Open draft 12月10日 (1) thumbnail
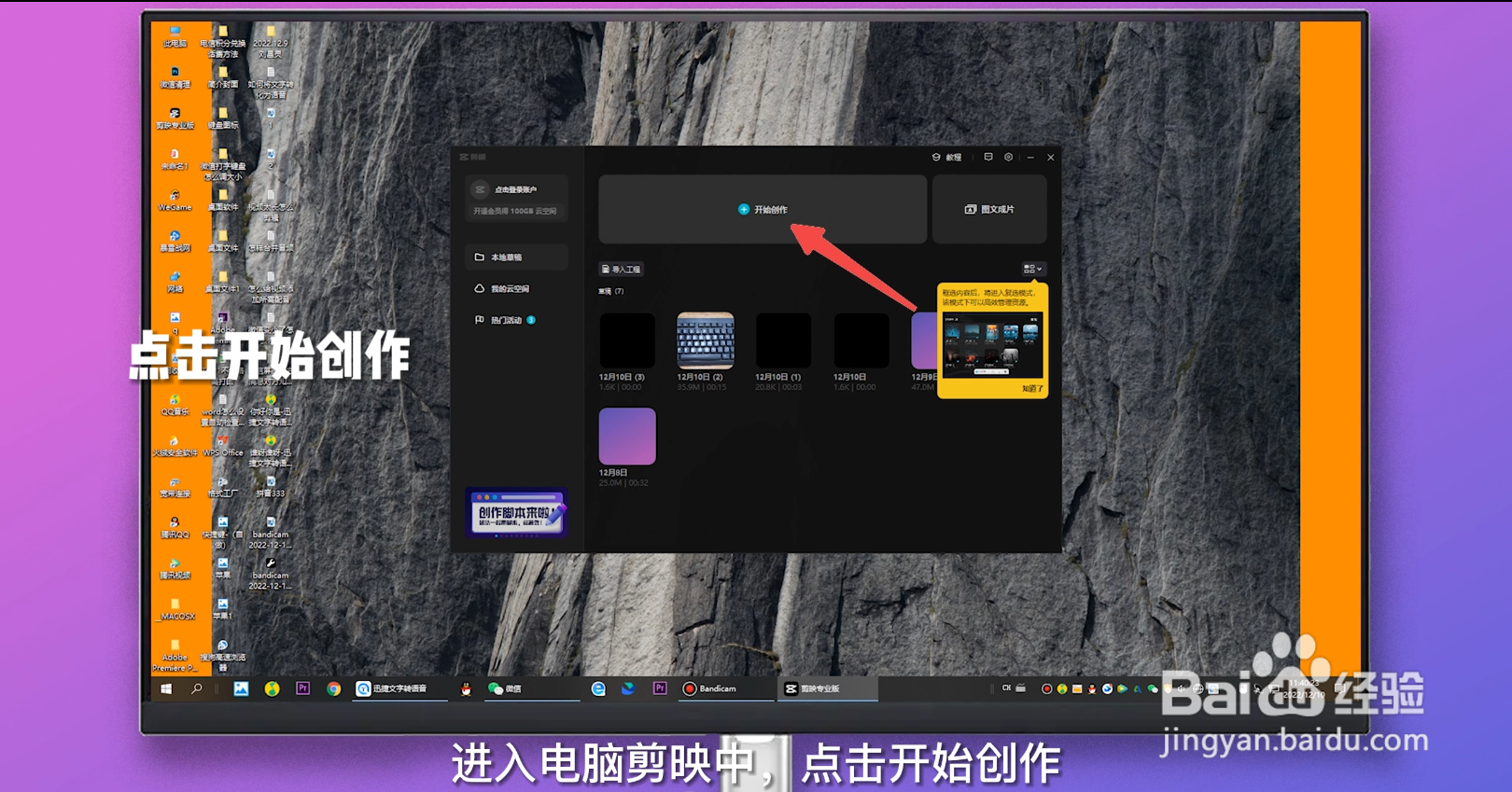1512x792 pixels. click(x=783, y=340)
